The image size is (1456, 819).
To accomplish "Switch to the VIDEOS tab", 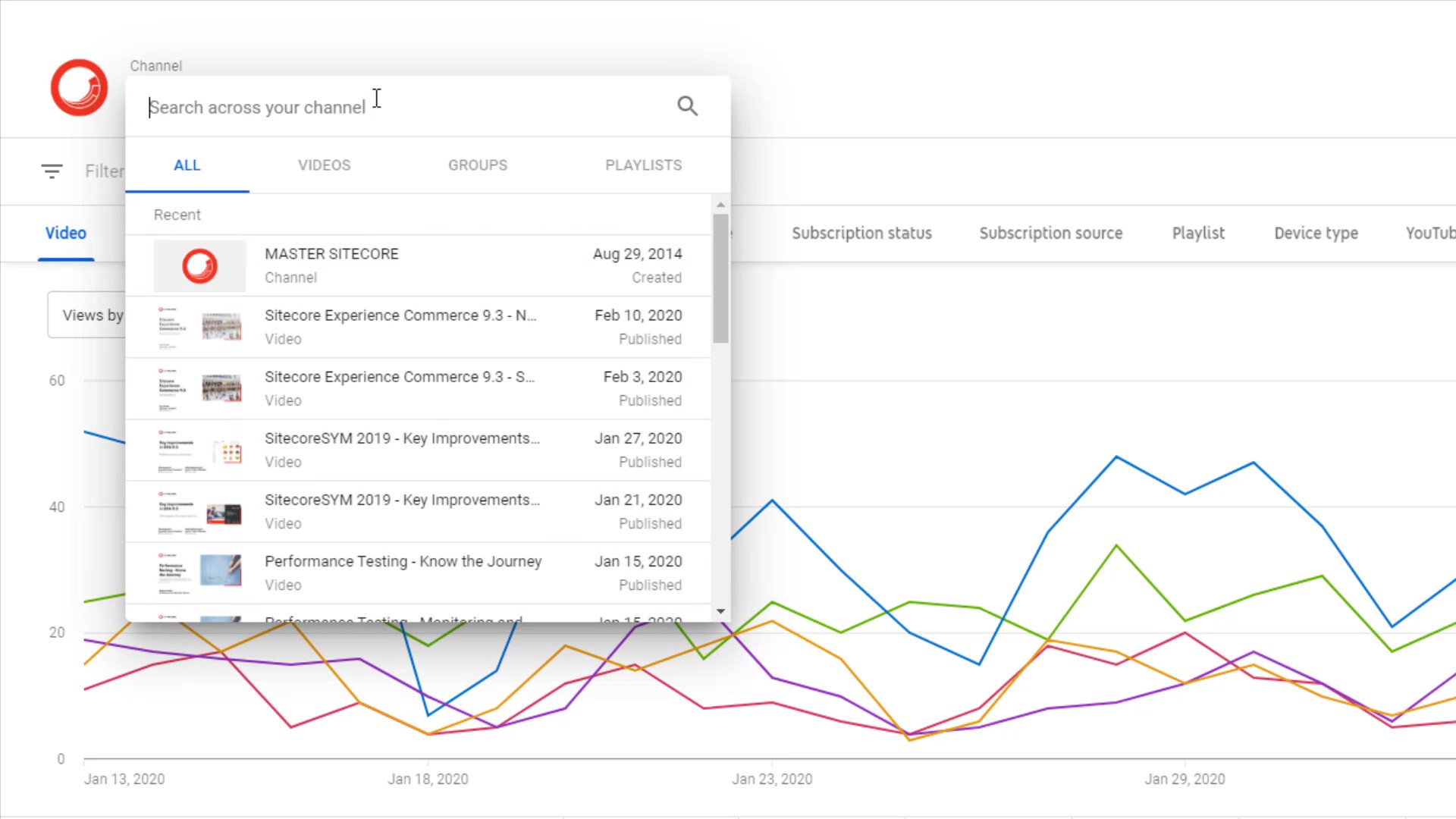I will [x=324, y=165].
